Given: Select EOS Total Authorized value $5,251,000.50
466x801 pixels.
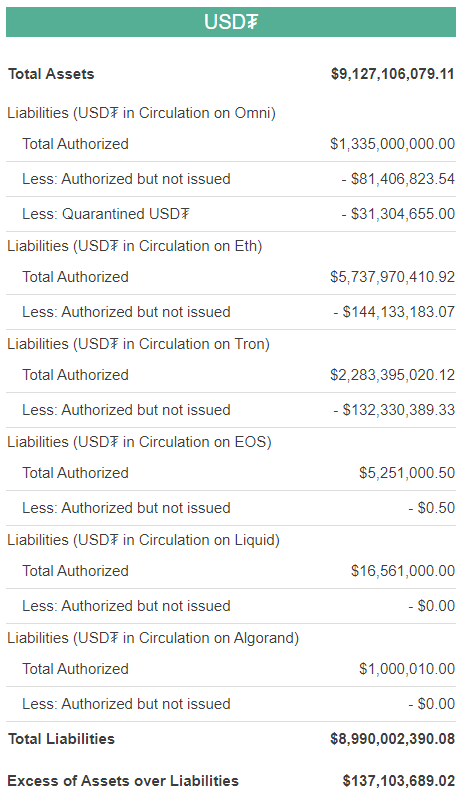Looking at the screenshot, I should [407, 473].
